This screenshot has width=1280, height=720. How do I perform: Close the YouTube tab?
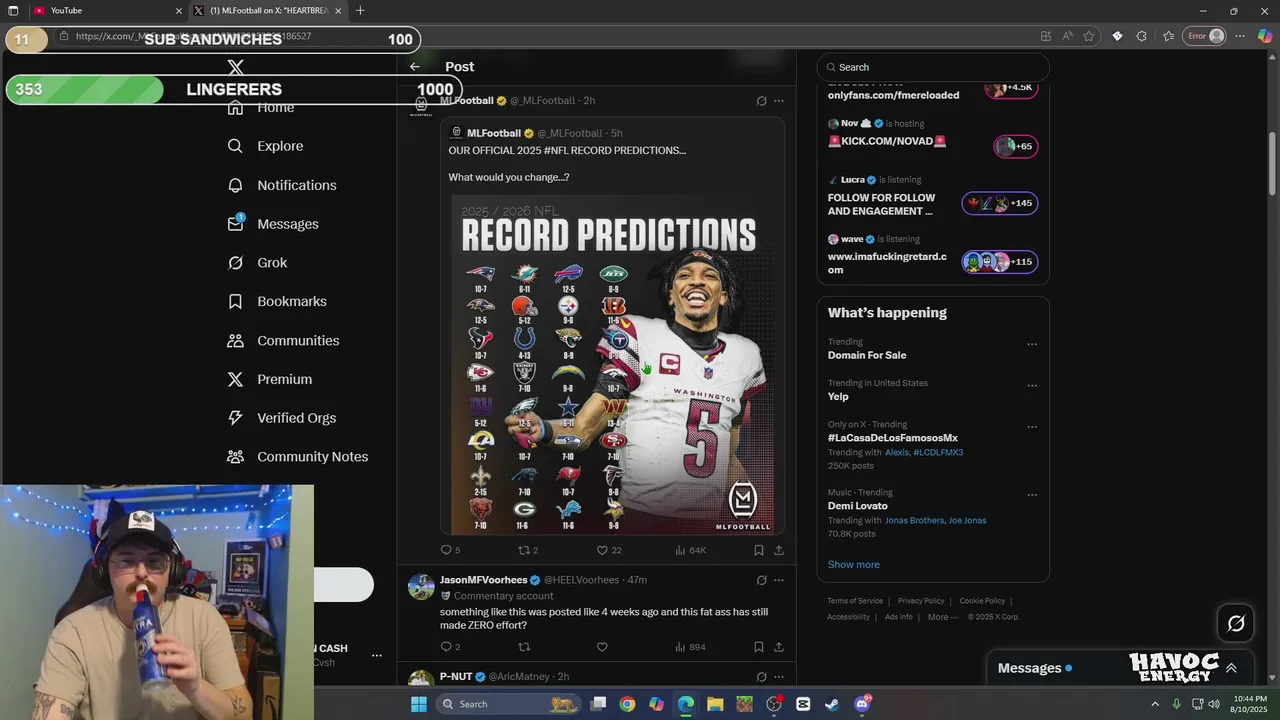point(179,11)
